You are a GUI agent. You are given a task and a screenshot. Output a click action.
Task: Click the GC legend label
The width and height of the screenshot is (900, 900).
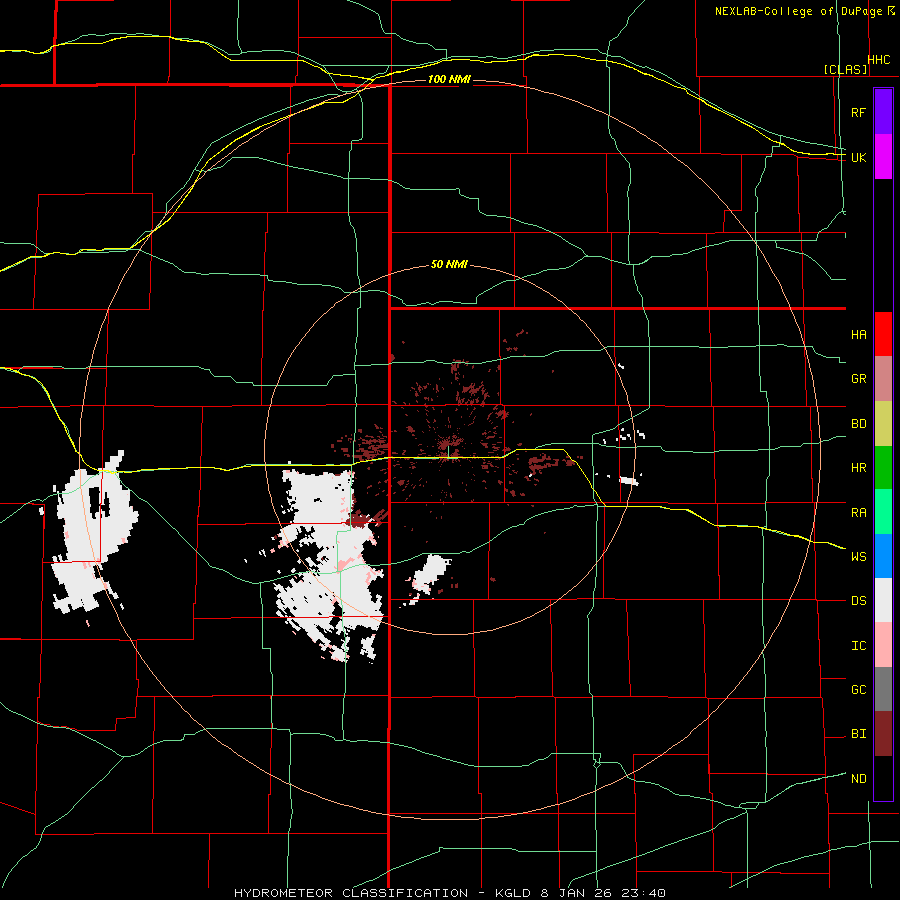click(858, 690)
